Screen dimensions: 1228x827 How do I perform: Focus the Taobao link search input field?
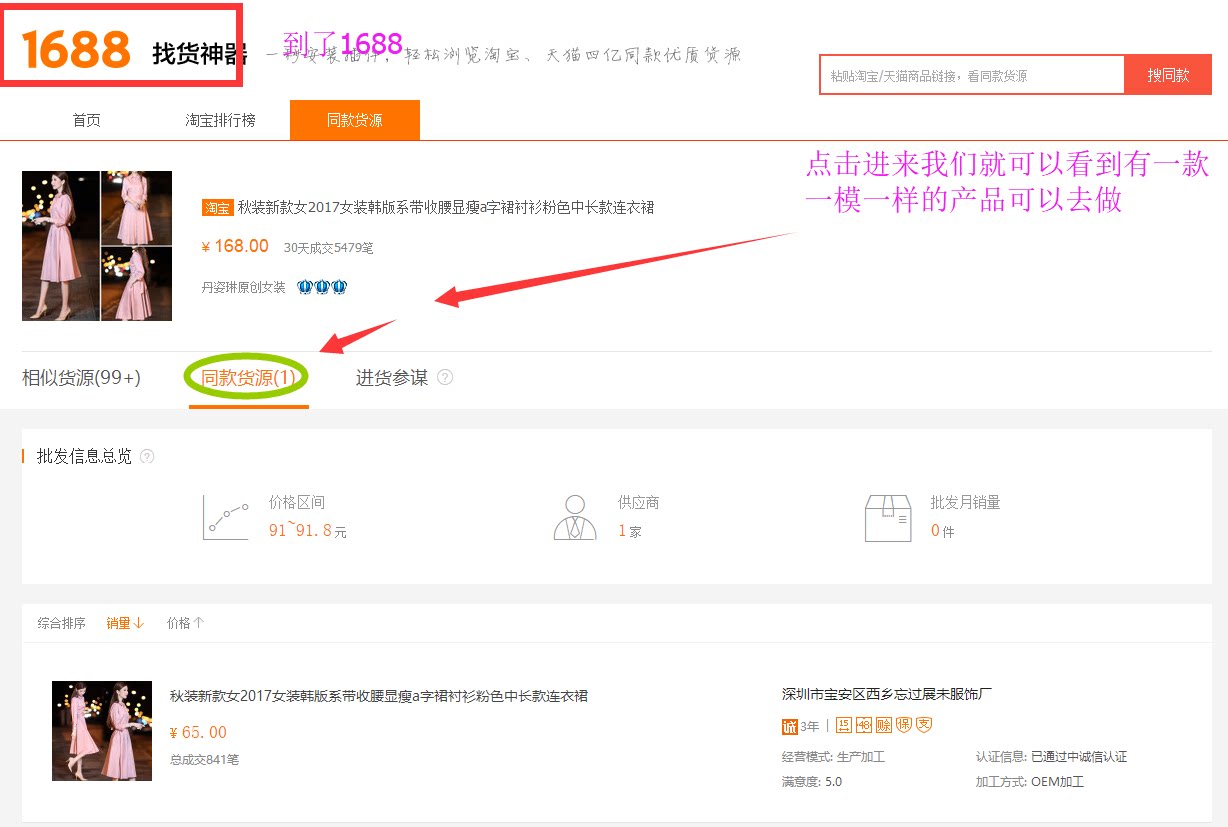tap(972, 75)
